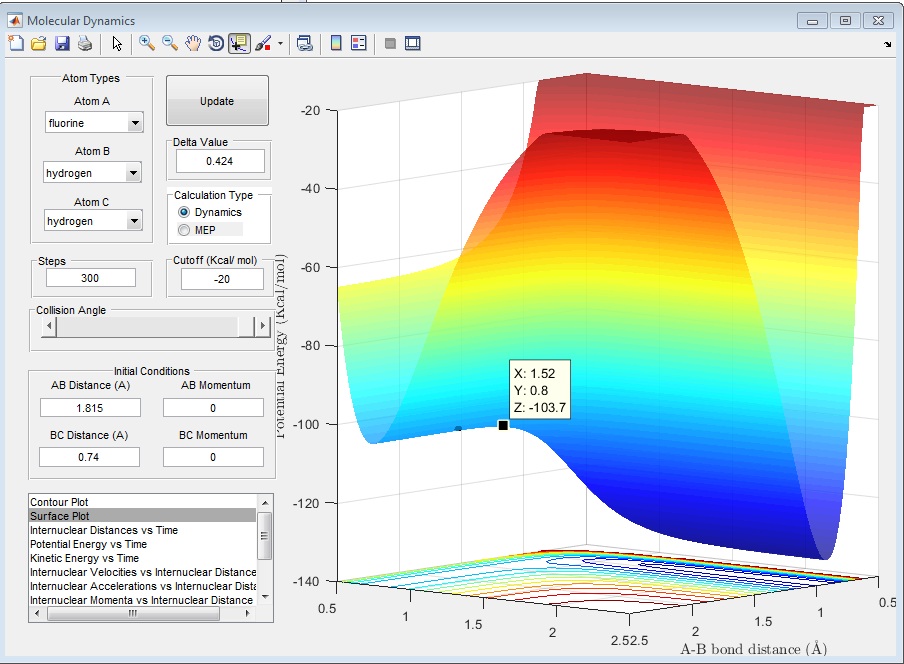Toggle the Data Cursor tool

[239, 43]
